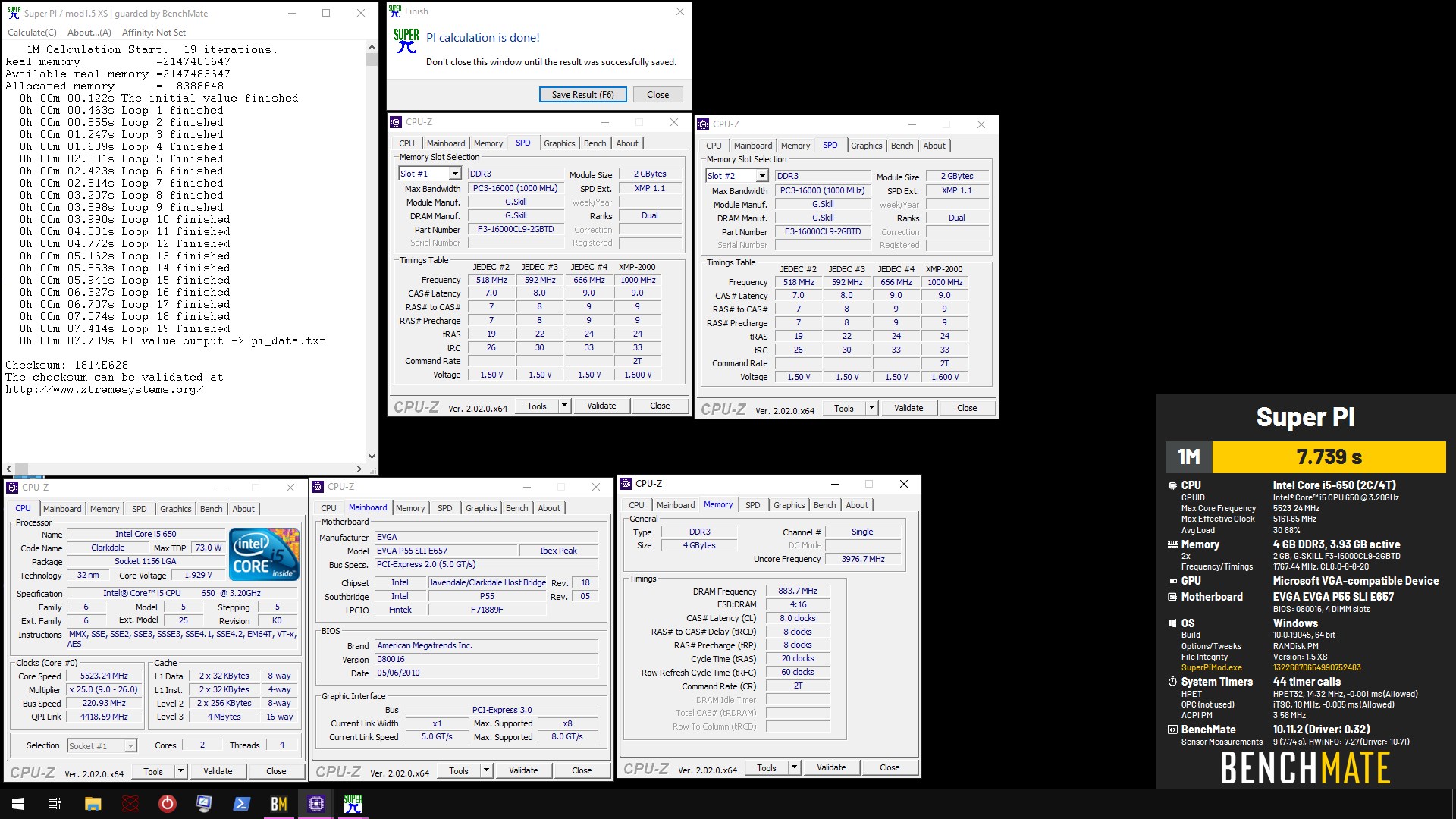Switch to CPU-Z via taskbar chip icon
1456x819 pixels.
click(316, 804)
